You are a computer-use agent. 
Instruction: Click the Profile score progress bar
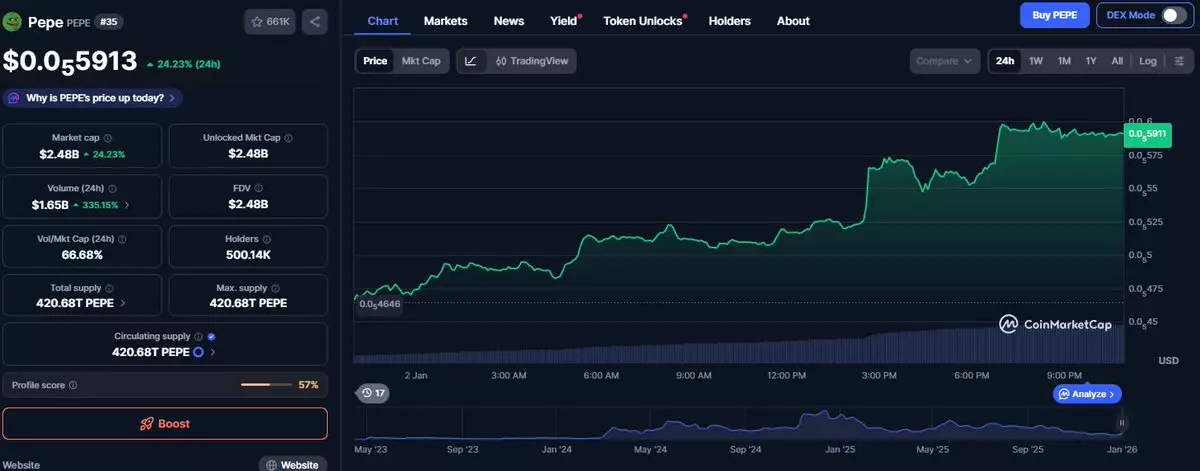267,385
